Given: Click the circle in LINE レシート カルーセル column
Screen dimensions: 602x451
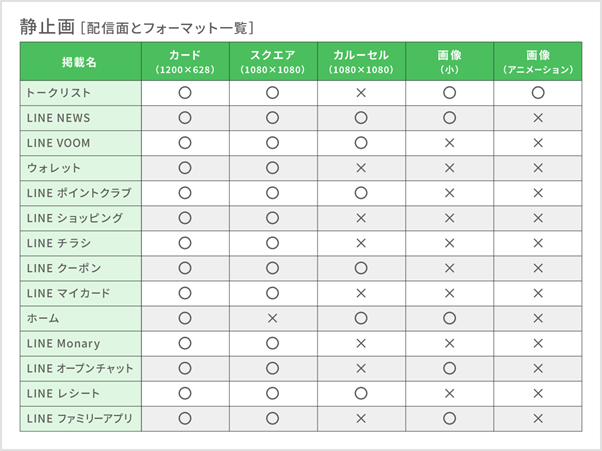Looking at the screenshot, I should pyautogui.click(x=361, y=393).
